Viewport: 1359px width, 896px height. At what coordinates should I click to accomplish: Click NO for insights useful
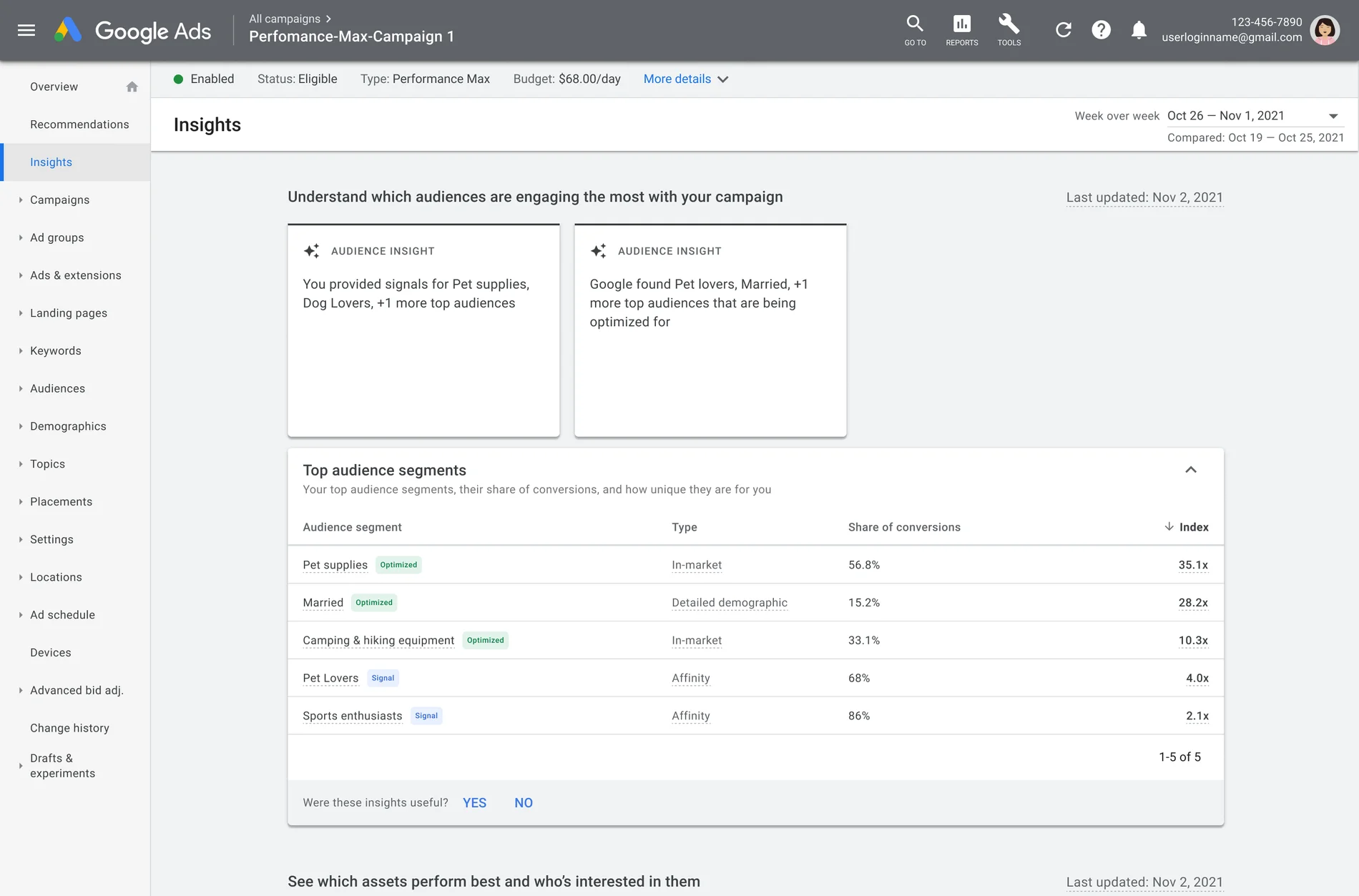[524, 803]
